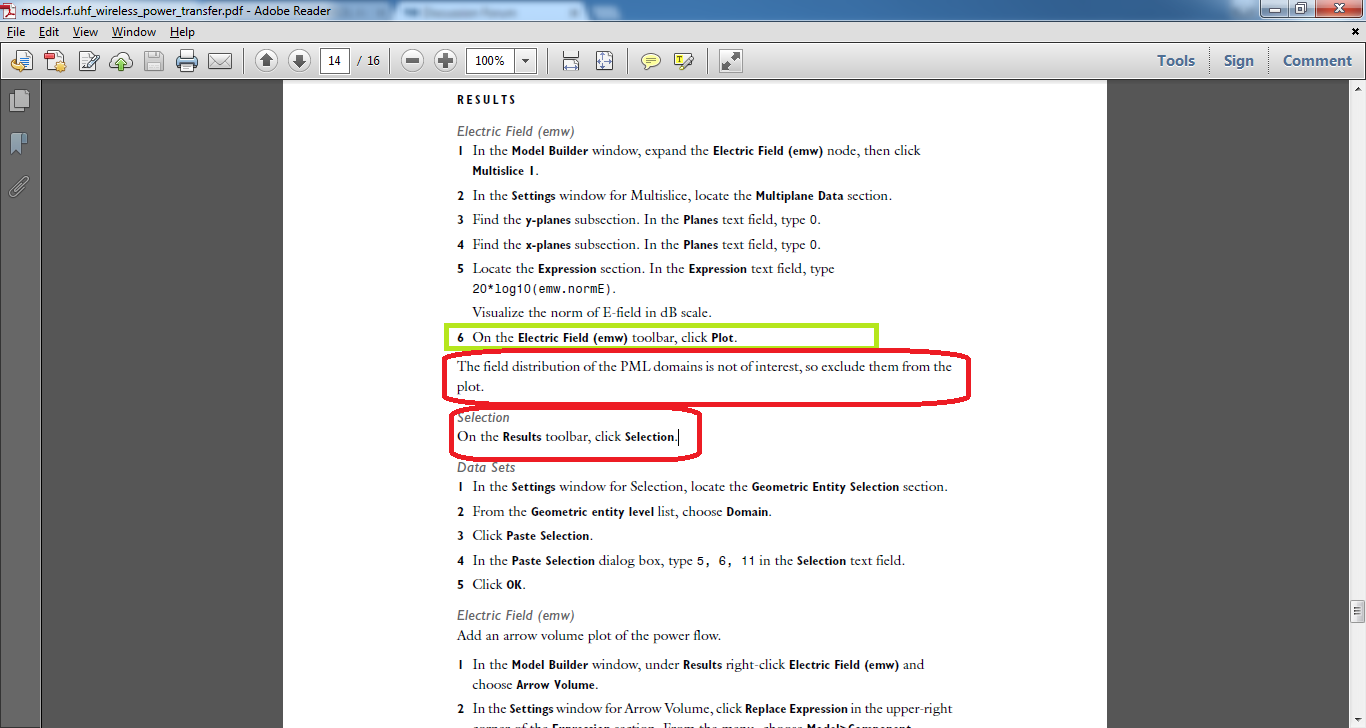Select the highlight text tool
This screenshot has height=728, width=1366.
click(684, 61)
